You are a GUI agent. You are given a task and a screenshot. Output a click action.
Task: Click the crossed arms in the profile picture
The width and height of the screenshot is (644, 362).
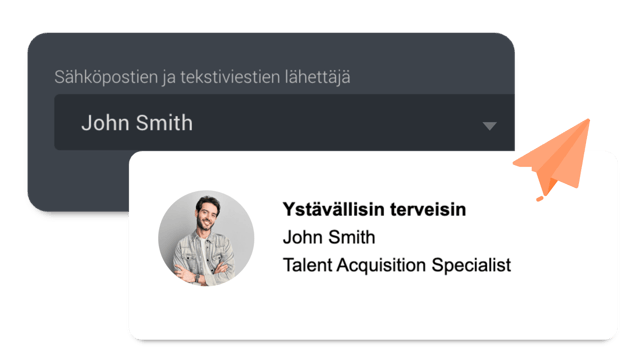(202, 271)
